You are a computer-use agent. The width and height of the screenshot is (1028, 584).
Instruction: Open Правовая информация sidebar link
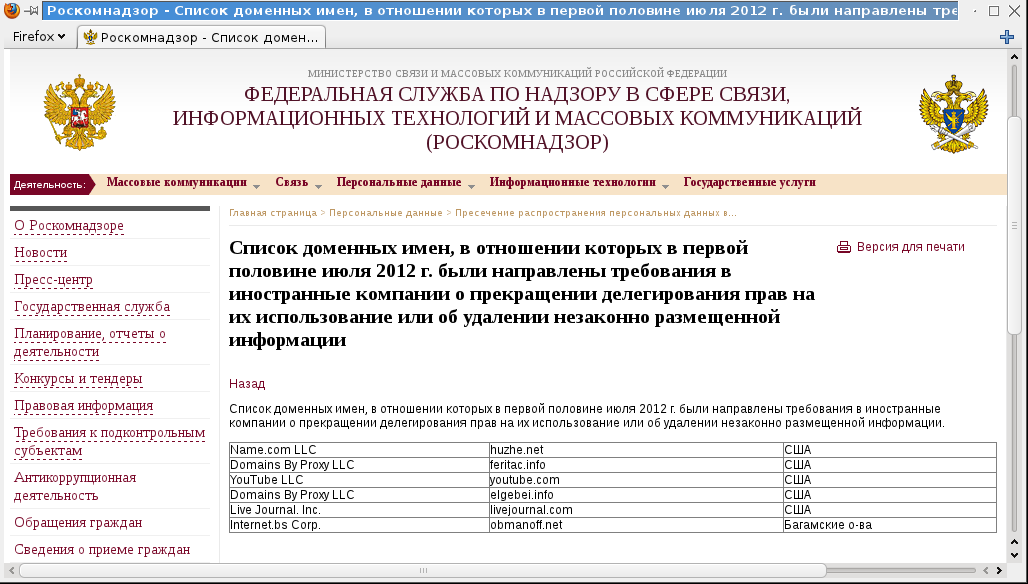point(83,405)
